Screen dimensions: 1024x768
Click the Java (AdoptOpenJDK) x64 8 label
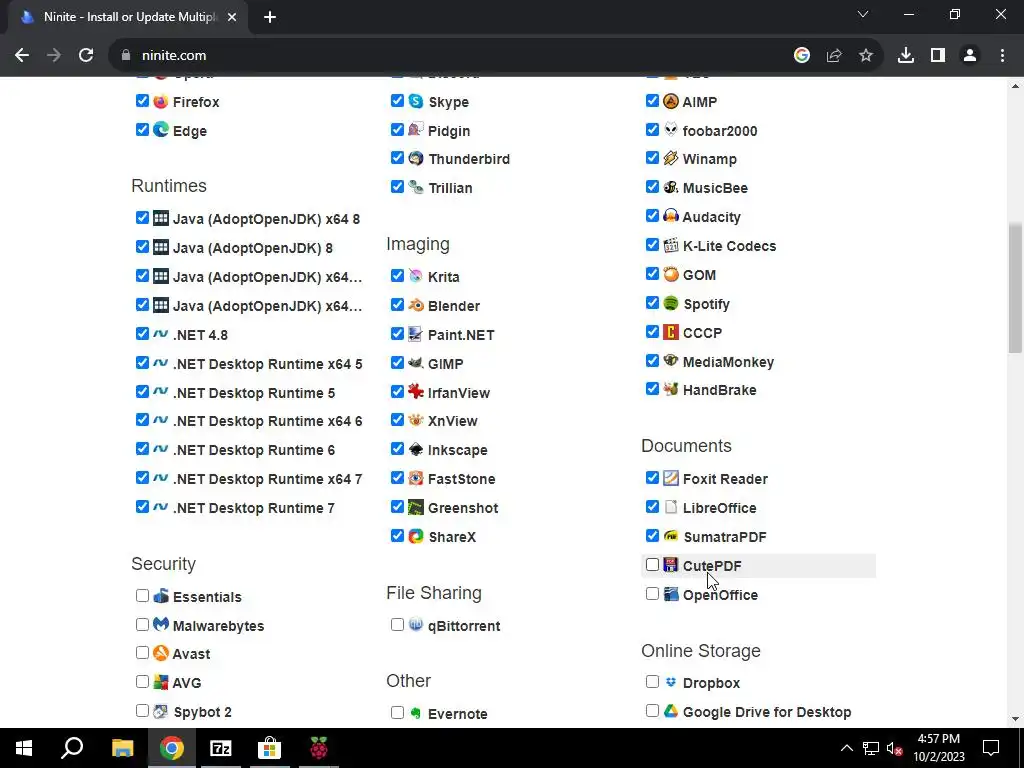pos(266,219)
